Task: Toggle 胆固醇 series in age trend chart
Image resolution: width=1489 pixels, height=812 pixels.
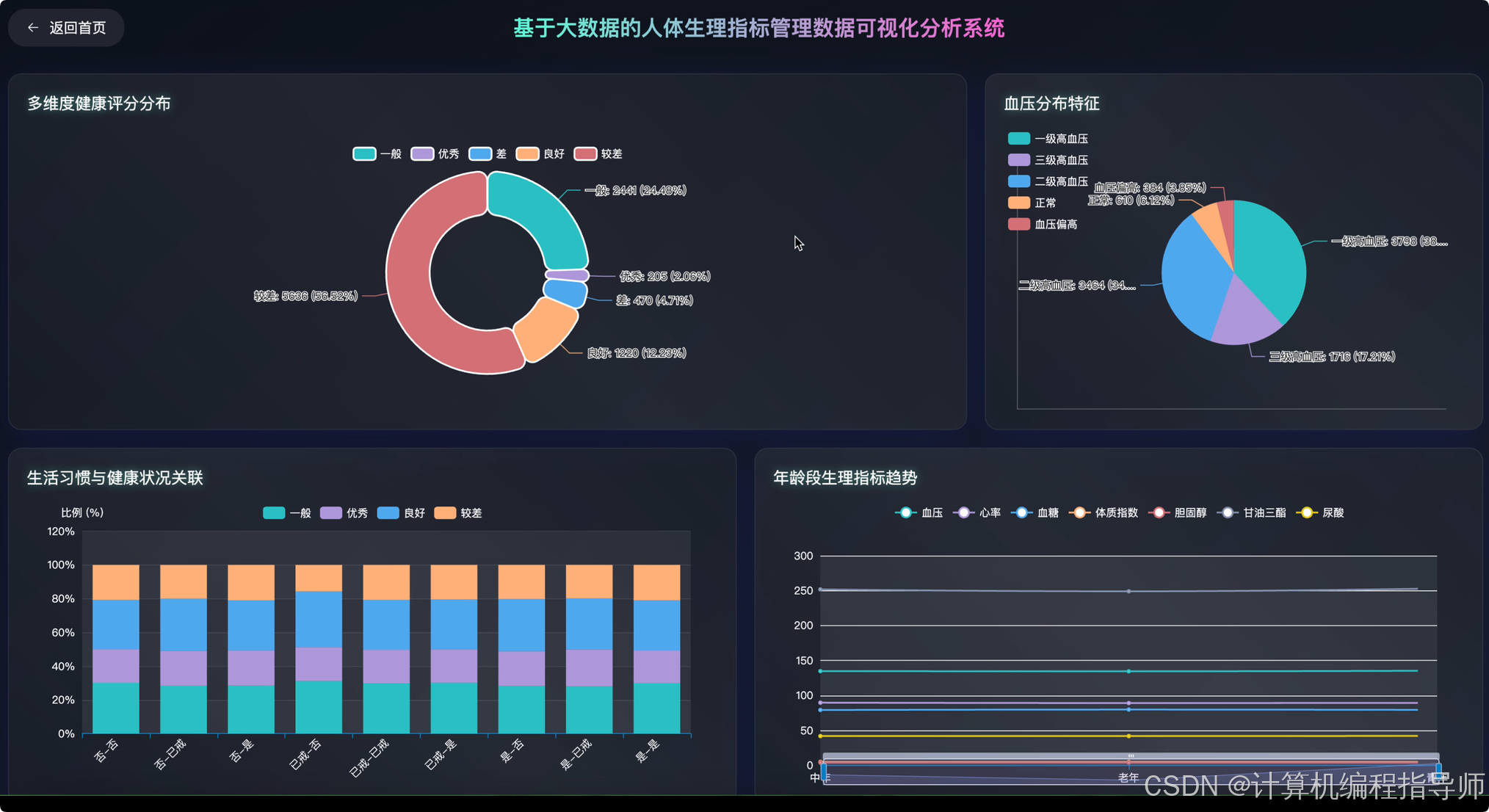Action: click(x=1177, y=512)
